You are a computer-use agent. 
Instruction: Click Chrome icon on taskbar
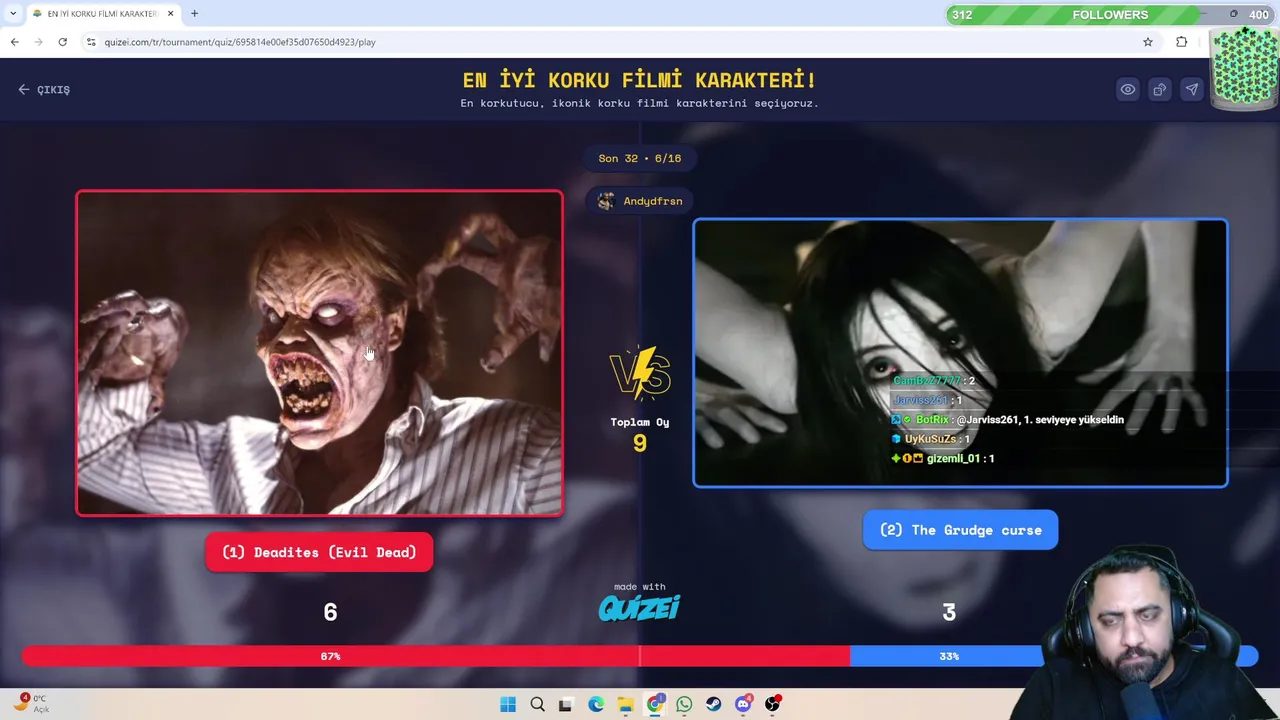(x=655, y=704)
